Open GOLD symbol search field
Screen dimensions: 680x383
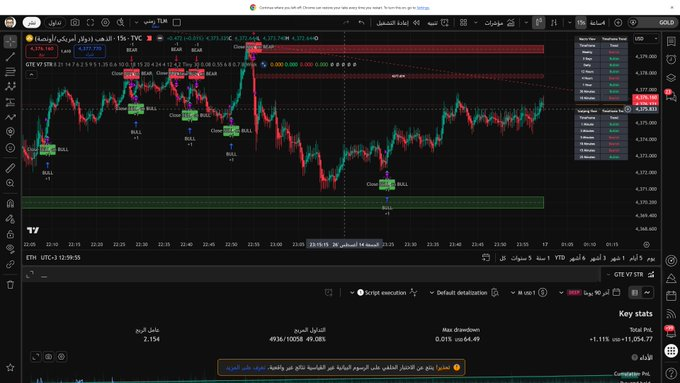(x=652, y=23)
